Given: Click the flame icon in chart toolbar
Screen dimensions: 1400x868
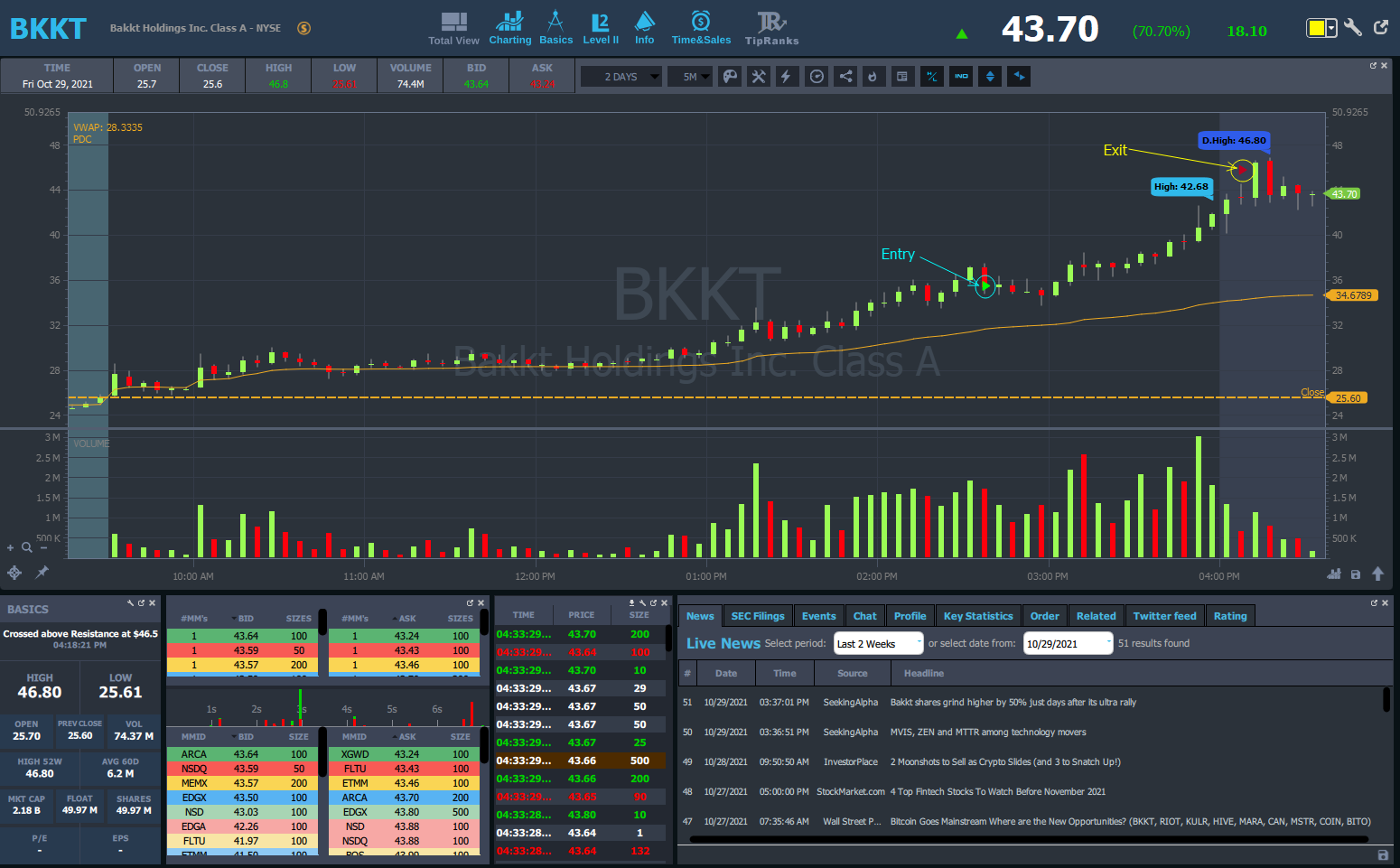Looking at the screenshot, I should pyautogui.click(x=873, y=77).
